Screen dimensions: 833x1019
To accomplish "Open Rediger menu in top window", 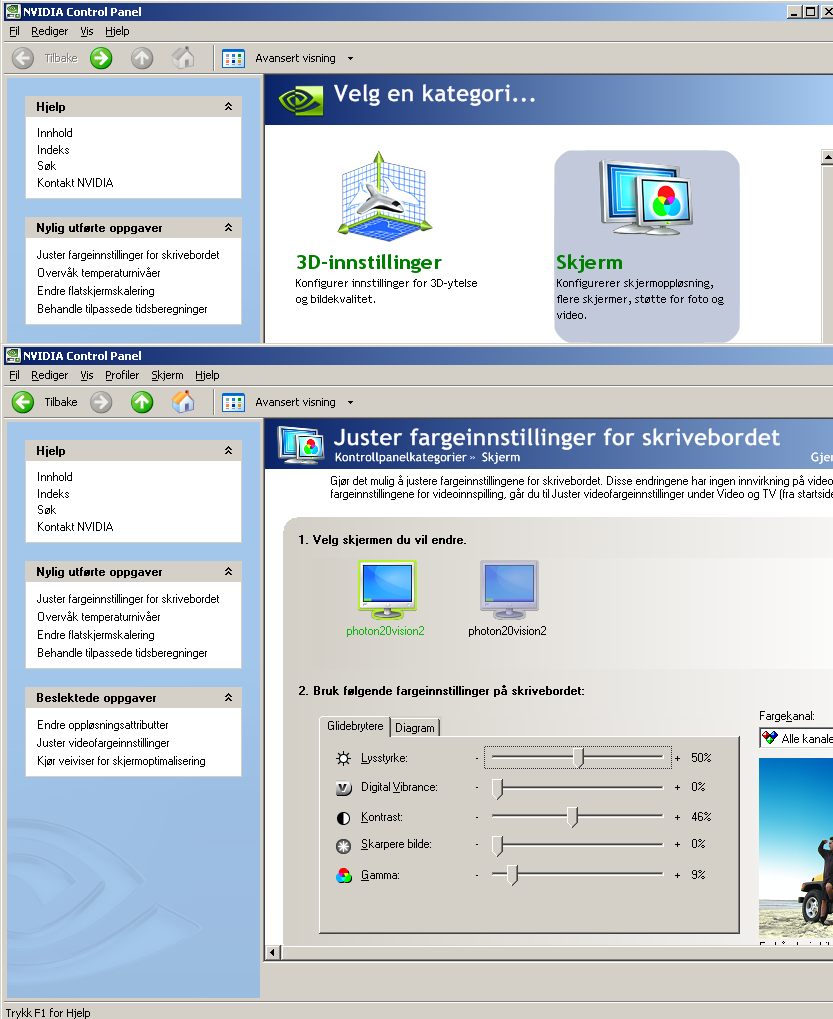I will pyautogui.click(x=49, y=31).
